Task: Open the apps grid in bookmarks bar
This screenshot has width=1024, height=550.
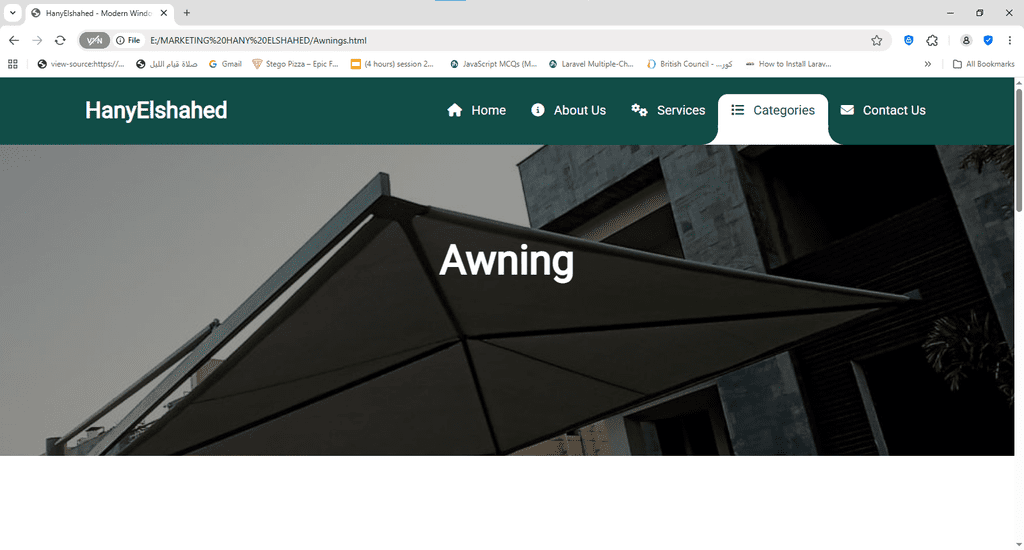Action: pos(12,64)
